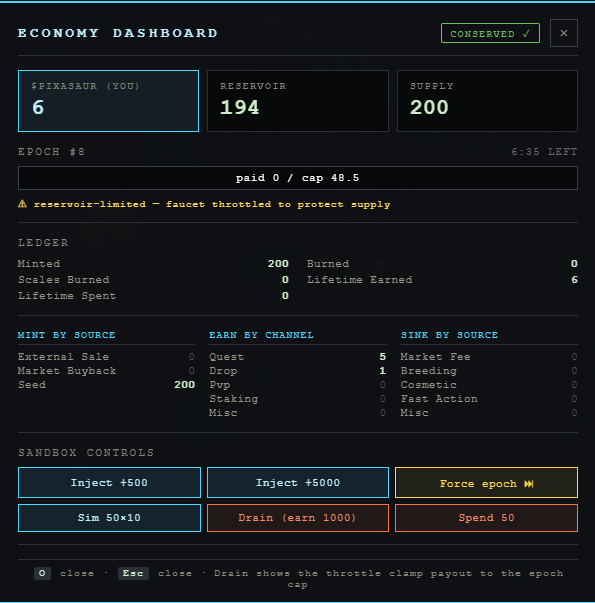Select the SUPPLY 200 card

point(487,101)
